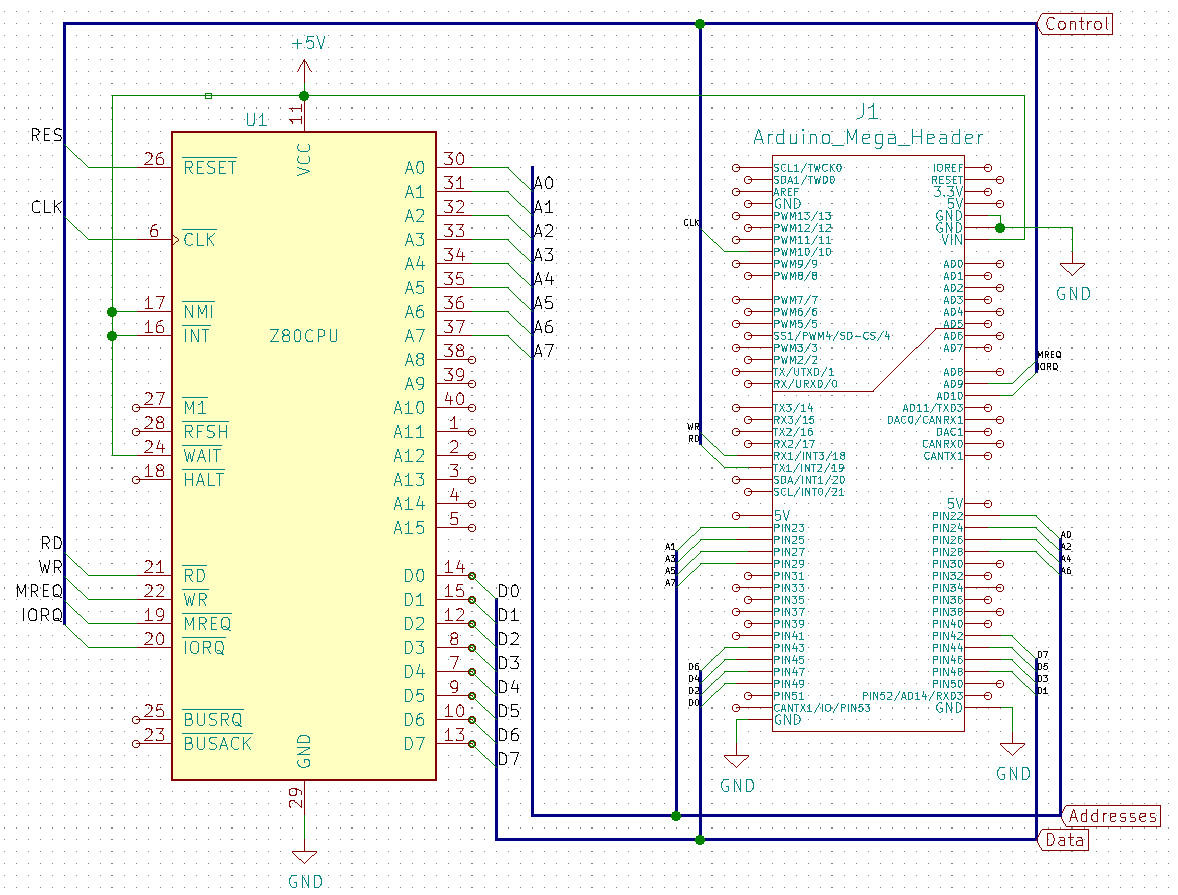Click the VIN pin label
Image resolution: width=1178 pixels, height=895 pixels.
tap(952, 240)
